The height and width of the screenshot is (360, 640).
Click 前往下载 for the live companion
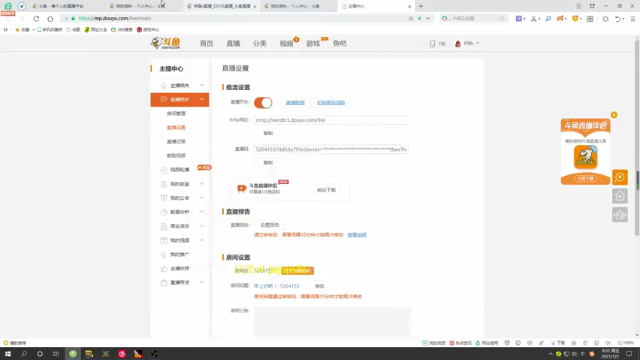(326, 190)
